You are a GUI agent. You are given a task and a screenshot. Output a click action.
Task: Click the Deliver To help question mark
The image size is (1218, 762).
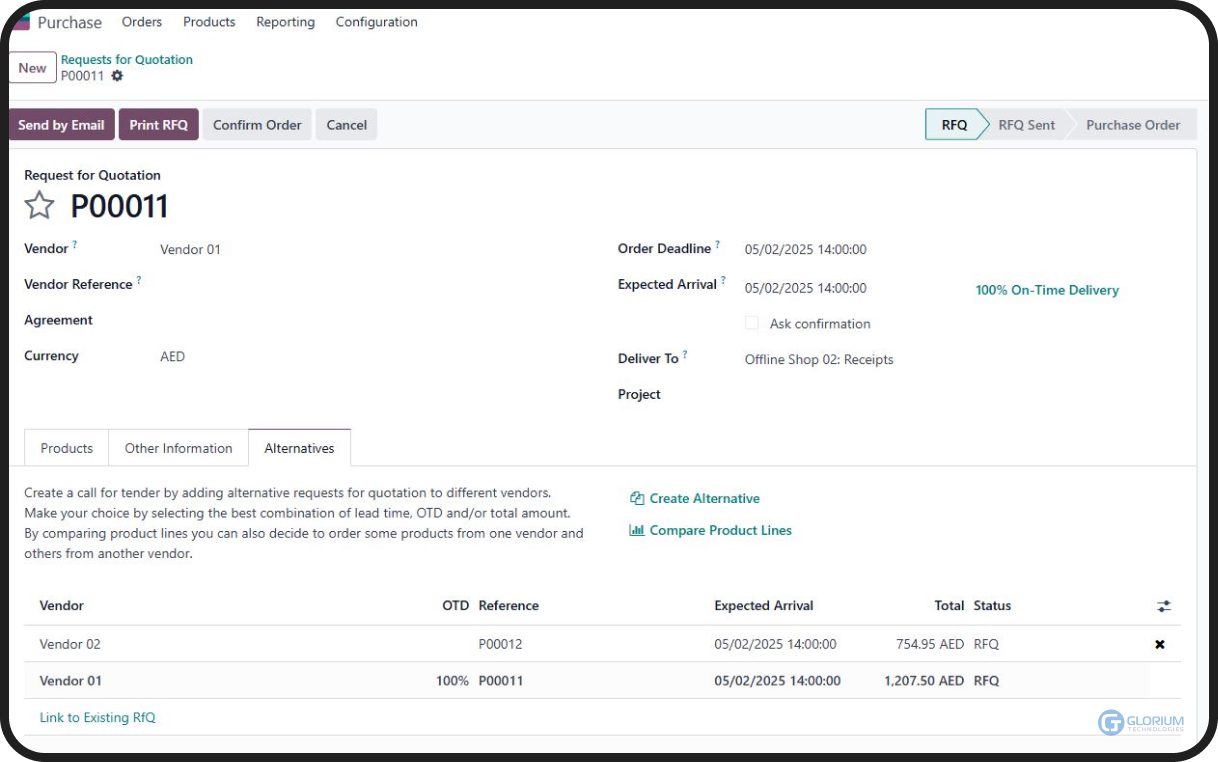click(685, 355)
